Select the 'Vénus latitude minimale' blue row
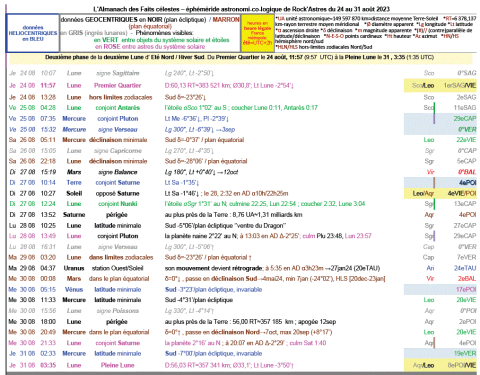480x375 pixels. (243, 289)
